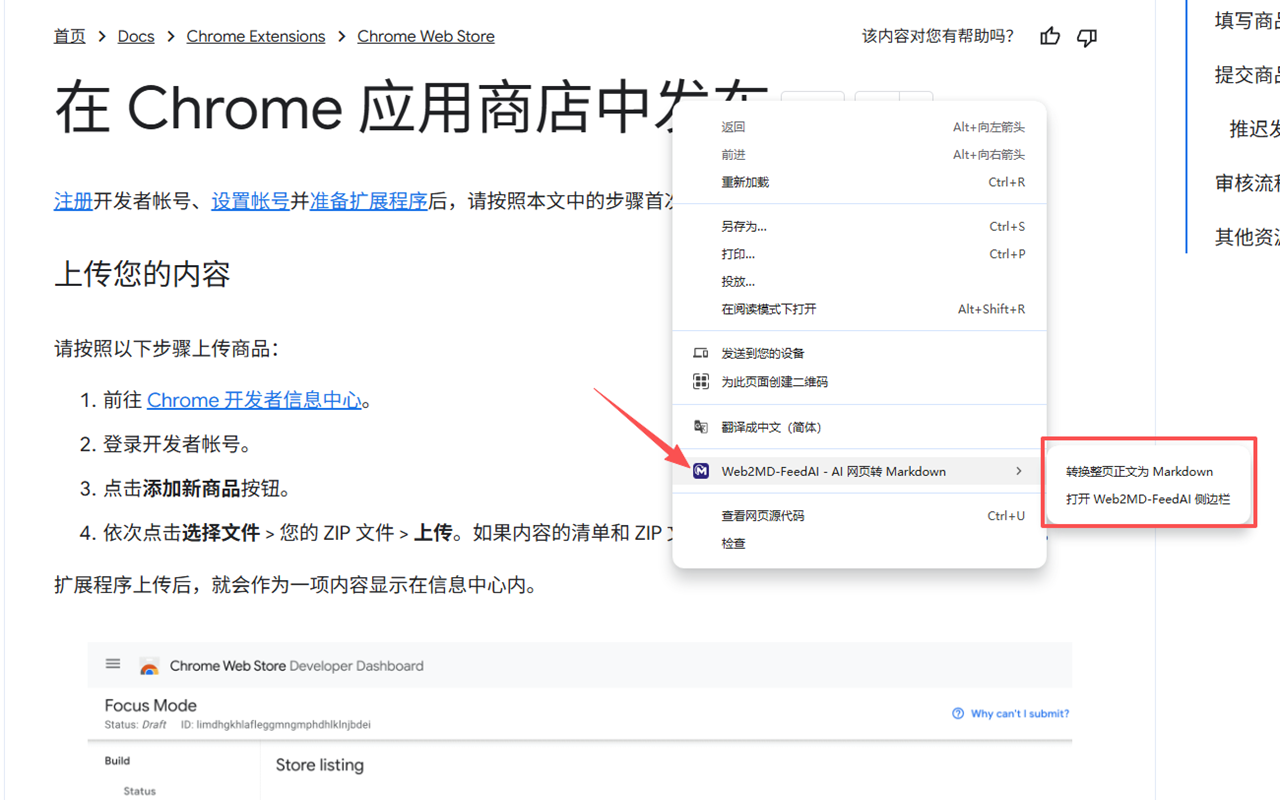Screen dimensions: 1280x800
Task: Select 打印... in the context menu
Action: tap(859, 254)
